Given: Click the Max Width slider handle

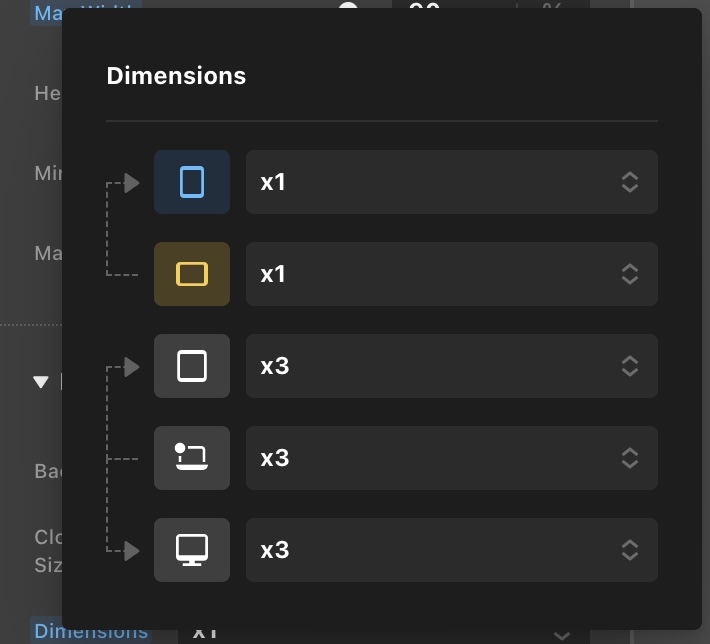Looking at the screenshot, I should coord(348,9).
